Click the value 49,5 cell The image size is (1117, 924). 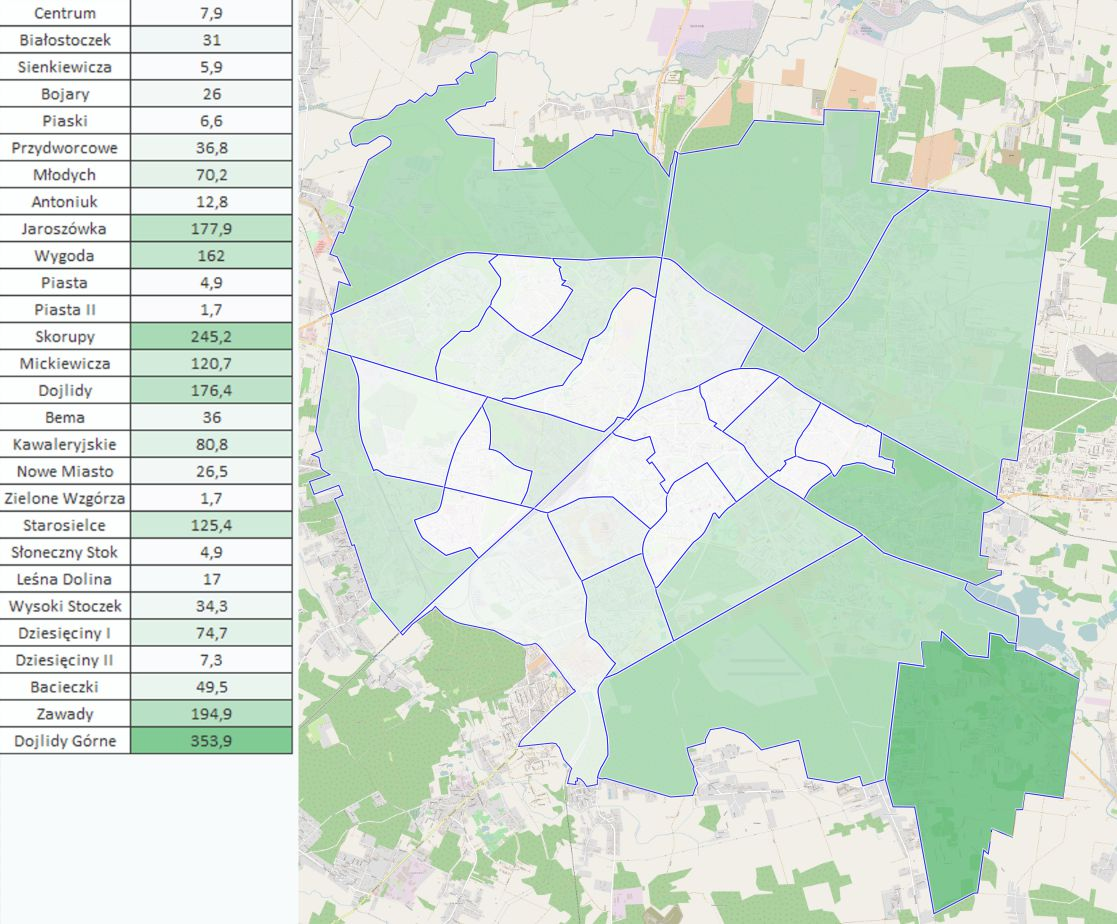point(212,687)
